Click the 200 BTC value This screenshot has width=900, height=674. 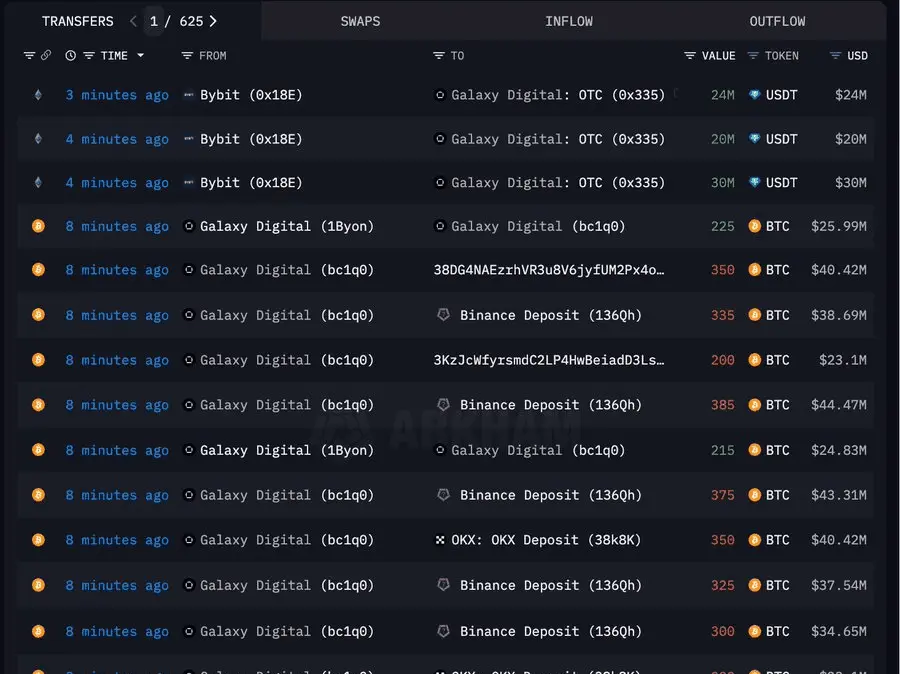tap(723, 360)
